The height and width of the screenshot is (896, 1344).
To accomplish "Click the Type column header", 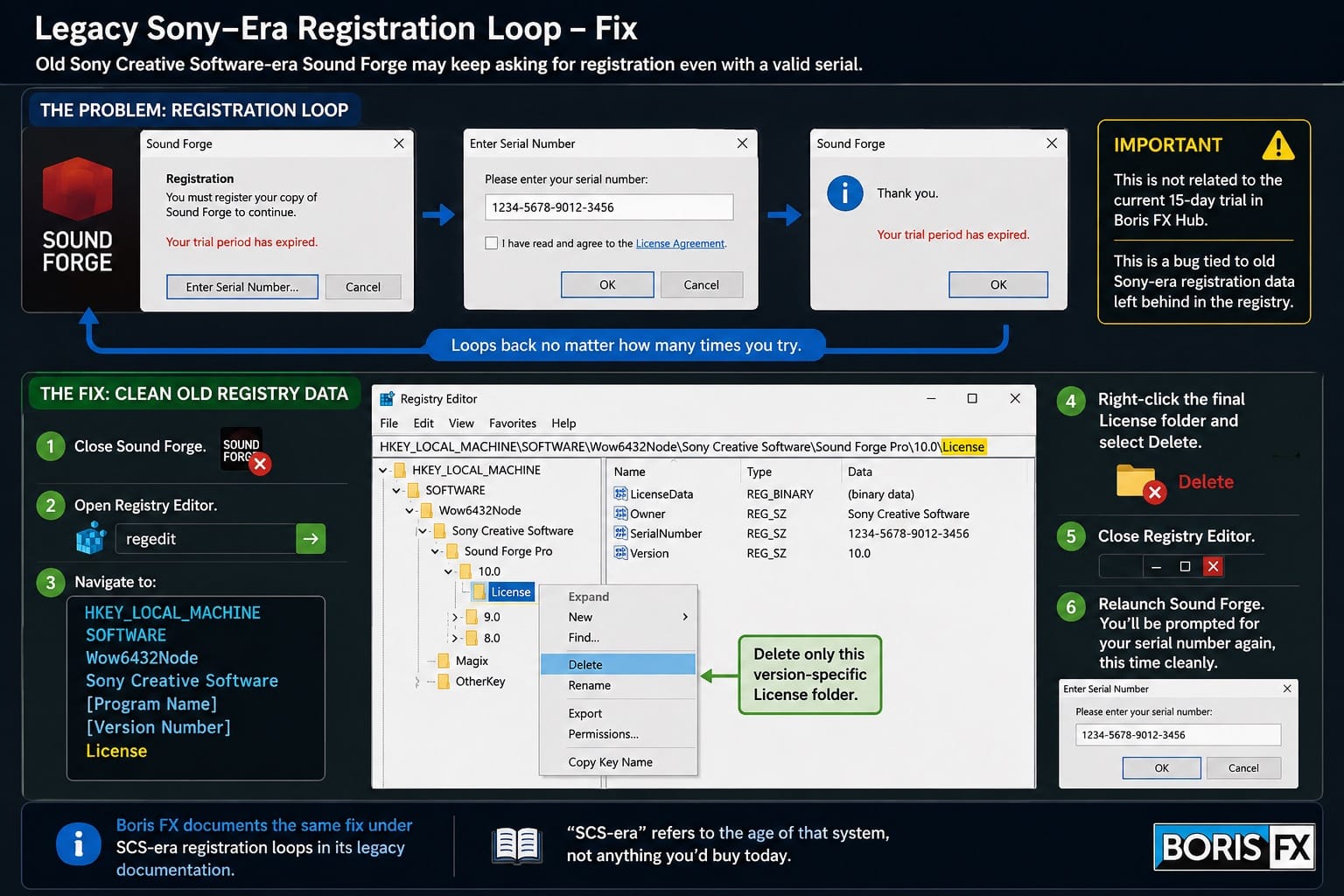I will (x=759, y=472).
